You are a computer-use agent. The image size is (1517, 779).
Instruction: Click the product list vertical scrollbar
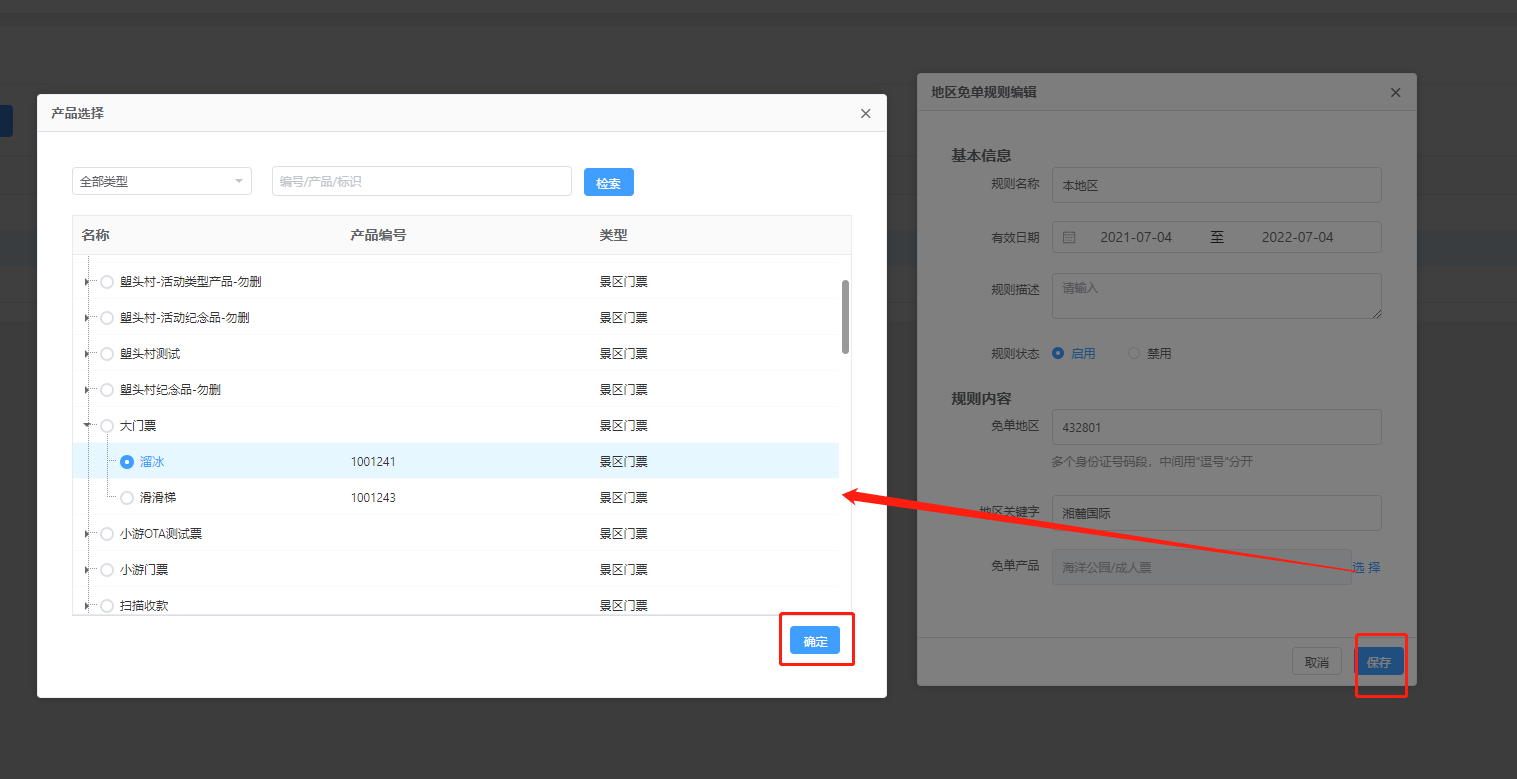(x=845, y=317)
